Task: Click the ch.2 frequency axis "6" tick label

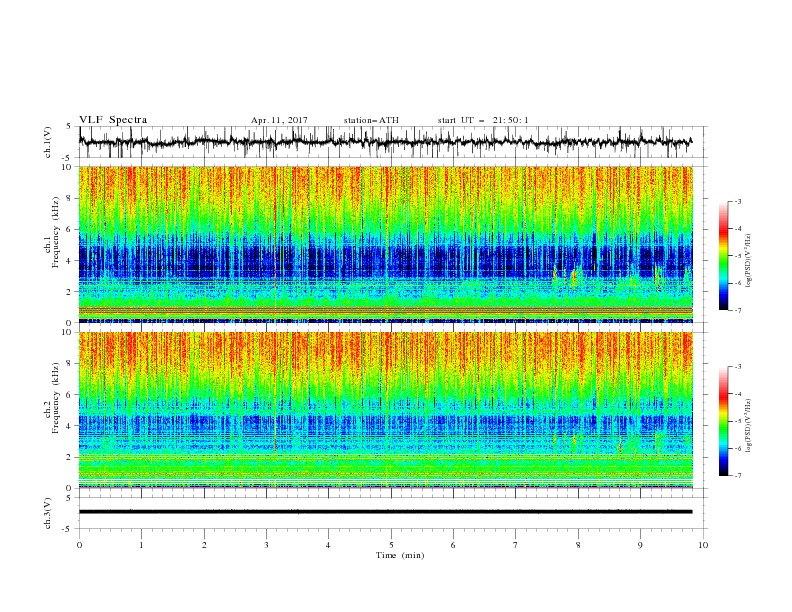Action: tap(71, 395)
